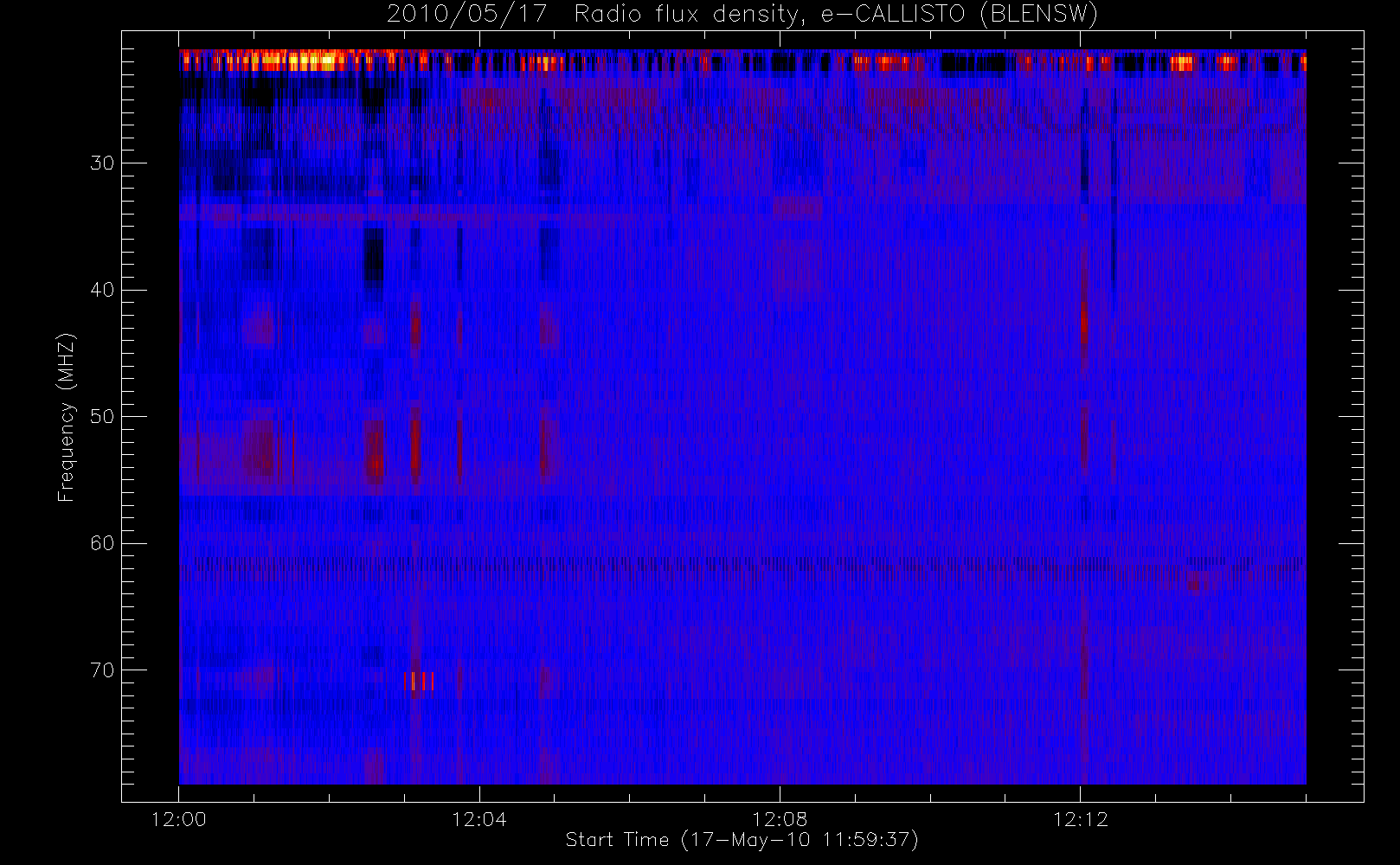The width and height of the screenshot is (1400, 865).
Task: Click the orange striped burst near 70 MHz
Action: coord(419,682)
